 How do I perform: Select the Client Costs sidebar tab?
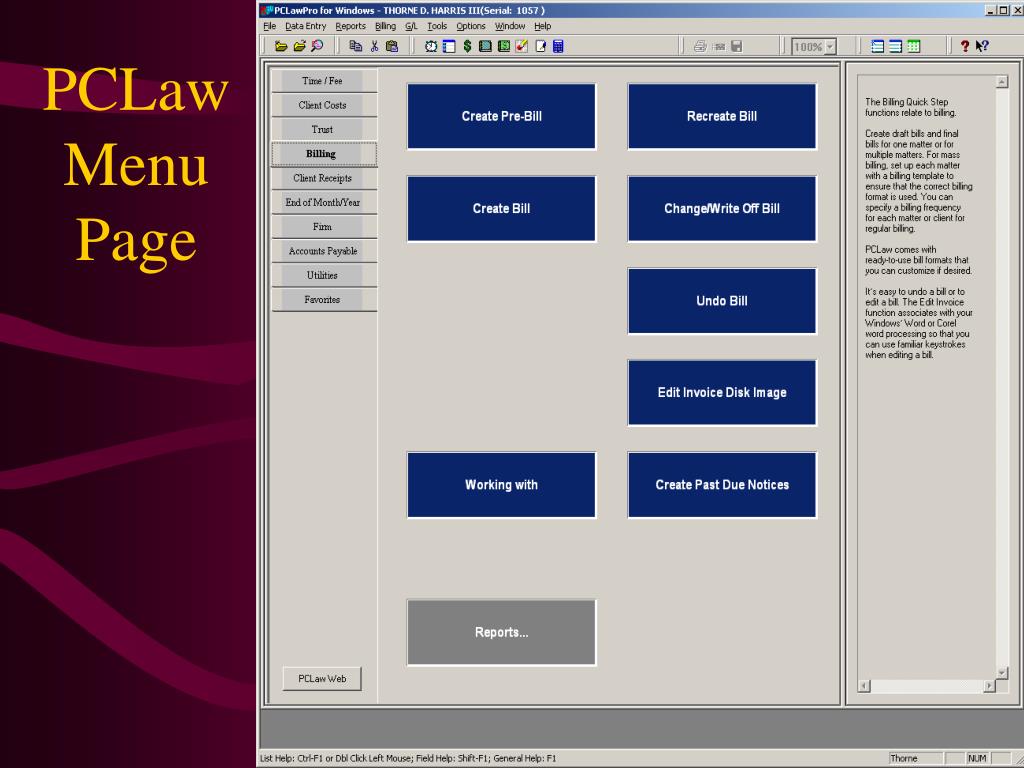tap(324, 105)
